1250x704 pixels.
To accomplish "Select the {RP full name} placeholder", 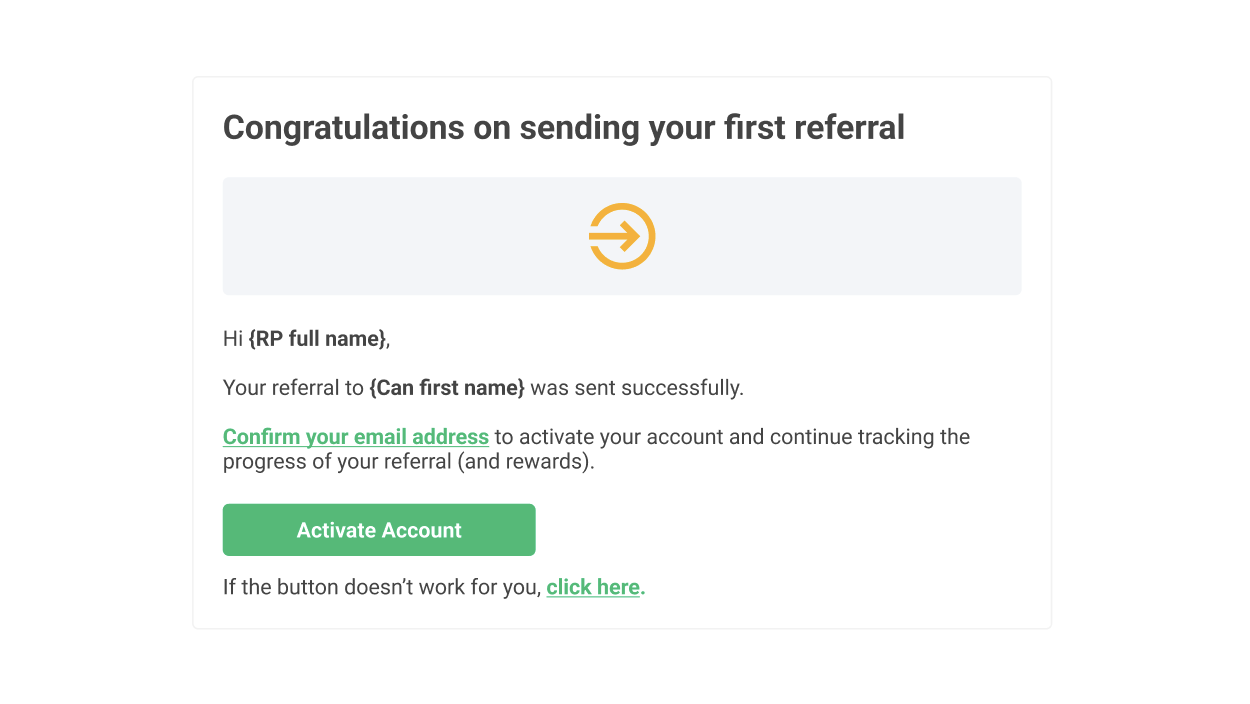I will (317, 339).
